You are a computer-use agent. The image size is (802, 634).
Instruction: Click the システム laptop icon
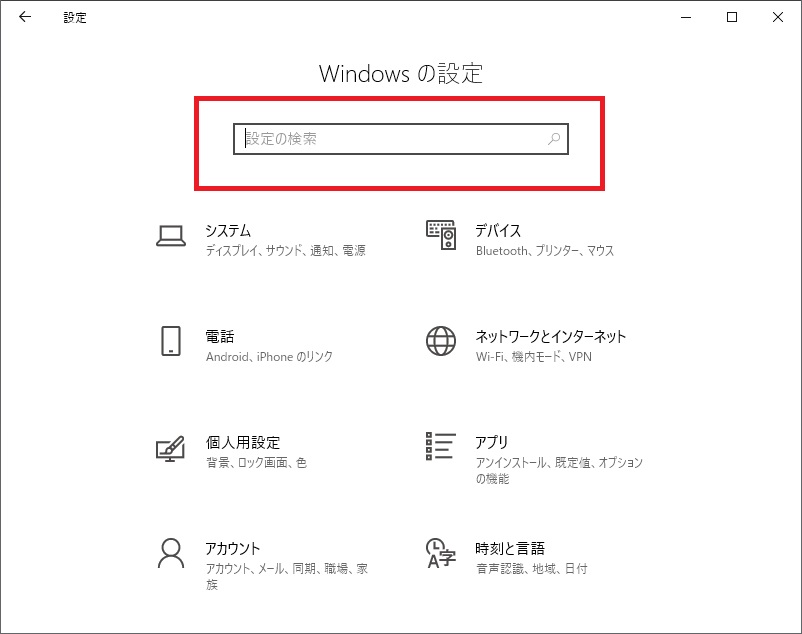click(171, 237)
